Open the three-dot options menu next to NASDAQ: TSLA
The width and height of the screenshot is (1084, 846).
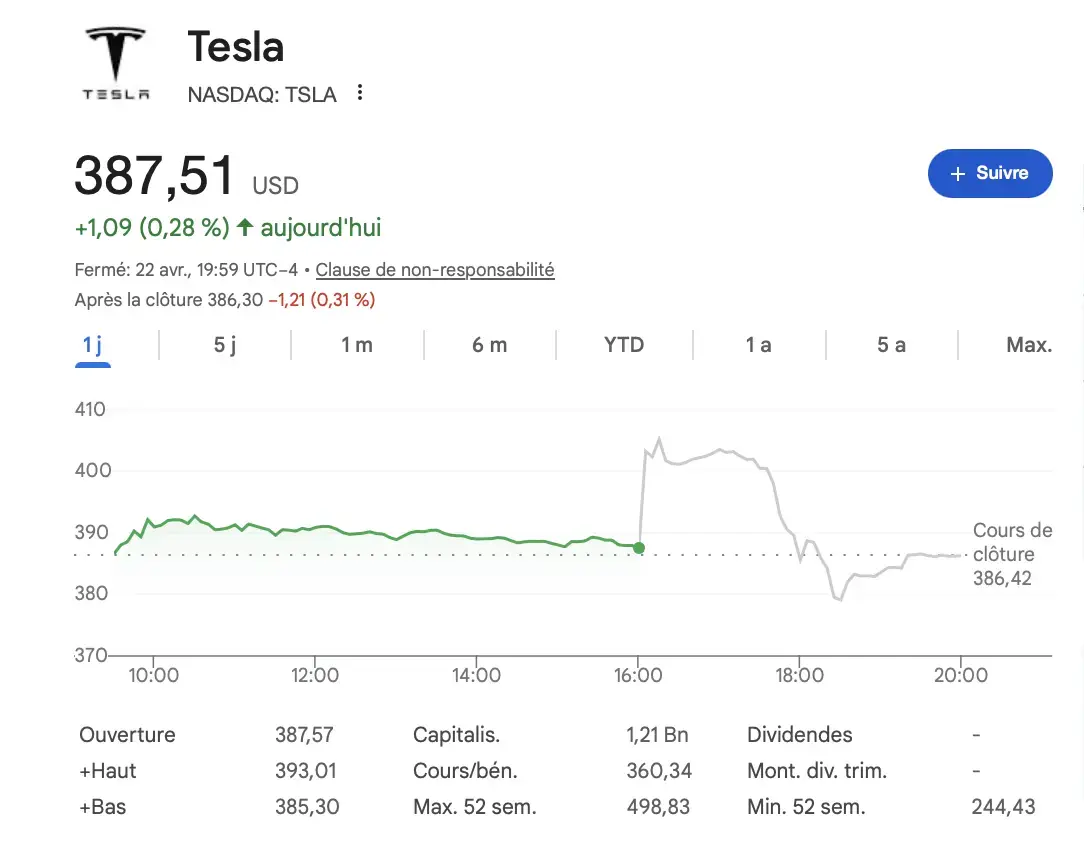point(359,93)
